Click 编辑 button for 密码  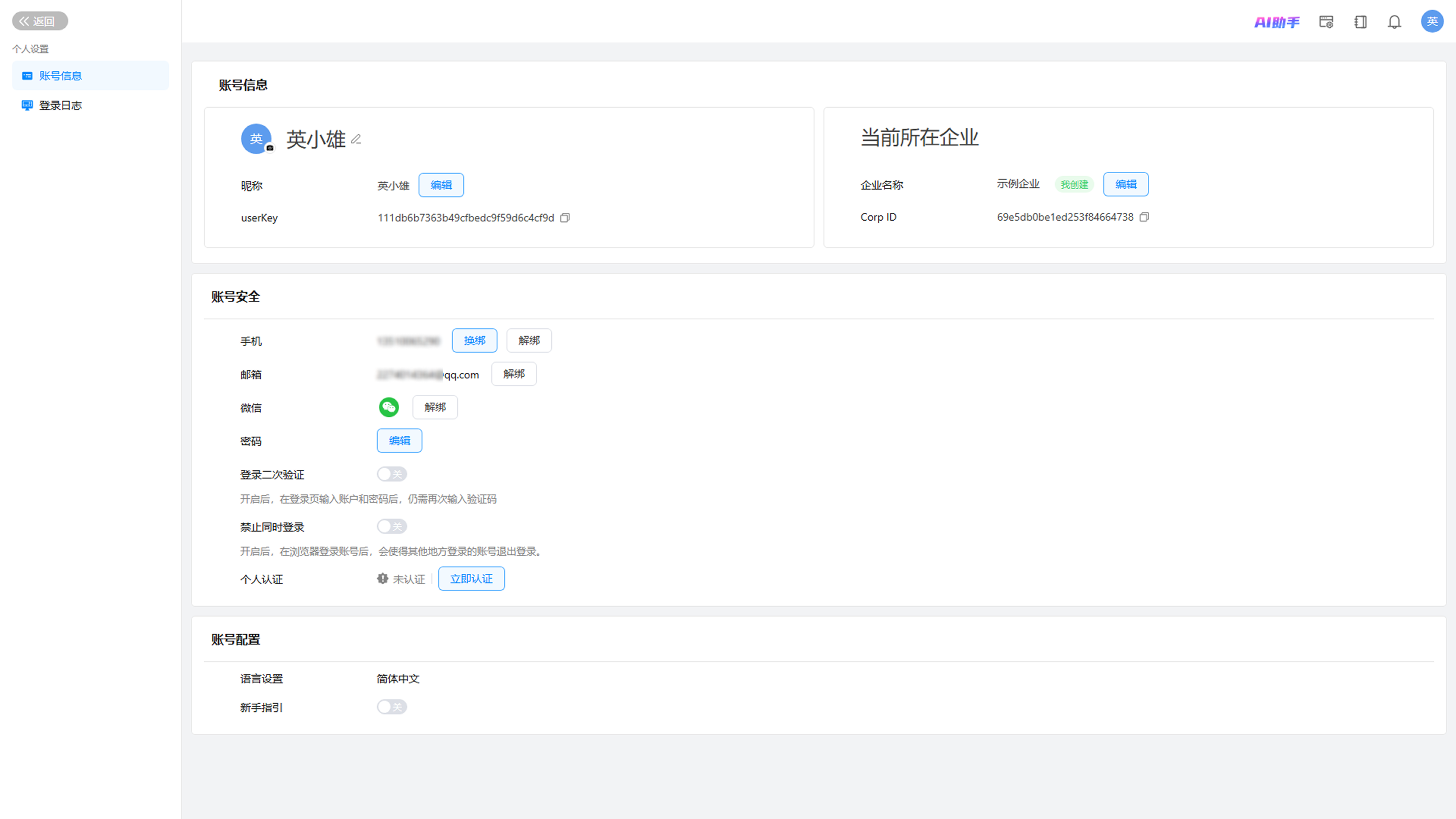(x=399, y=441)
